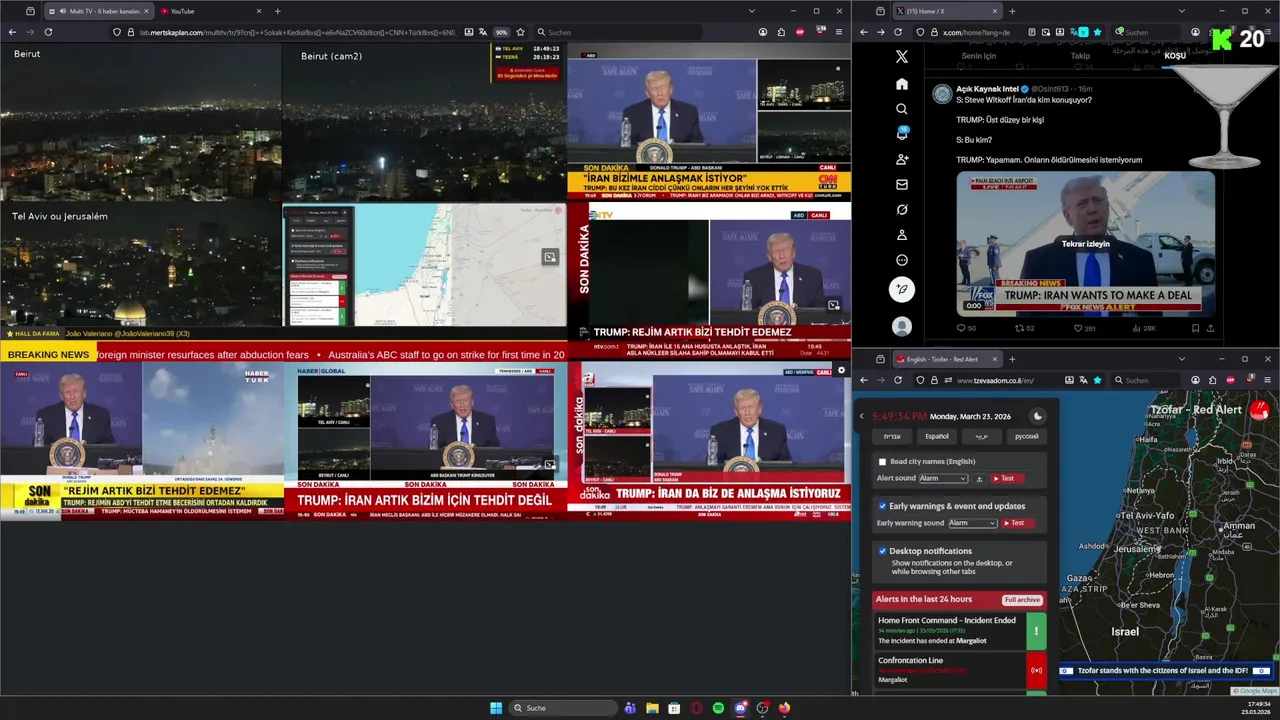This screenshot has width=1280, height=720.
Task: Bookmark star in Multi TV address bar
Action: pyautogui.click(x=520, y=32)
